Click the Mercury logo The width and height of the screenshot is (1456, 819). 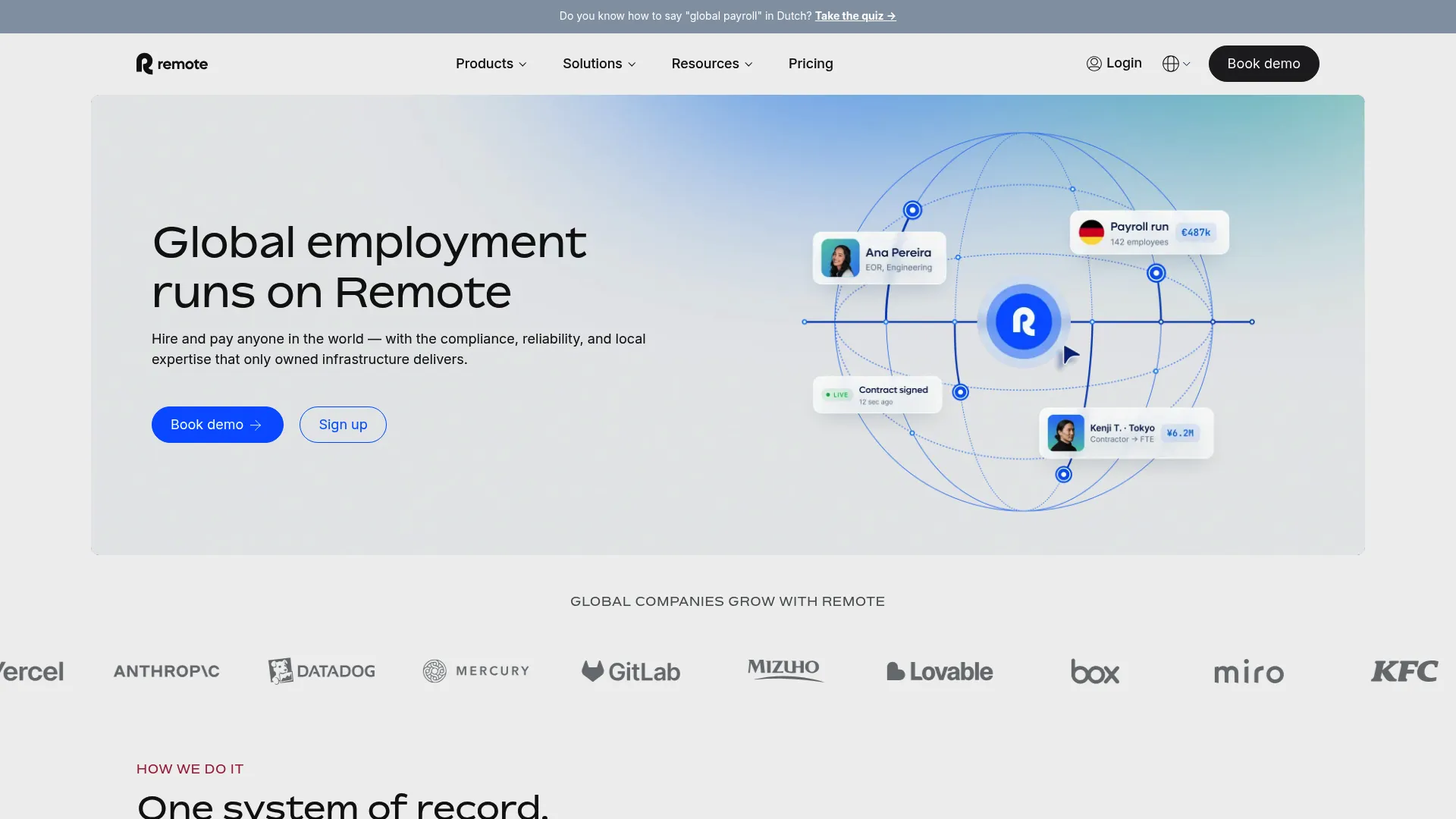(476, 671)
